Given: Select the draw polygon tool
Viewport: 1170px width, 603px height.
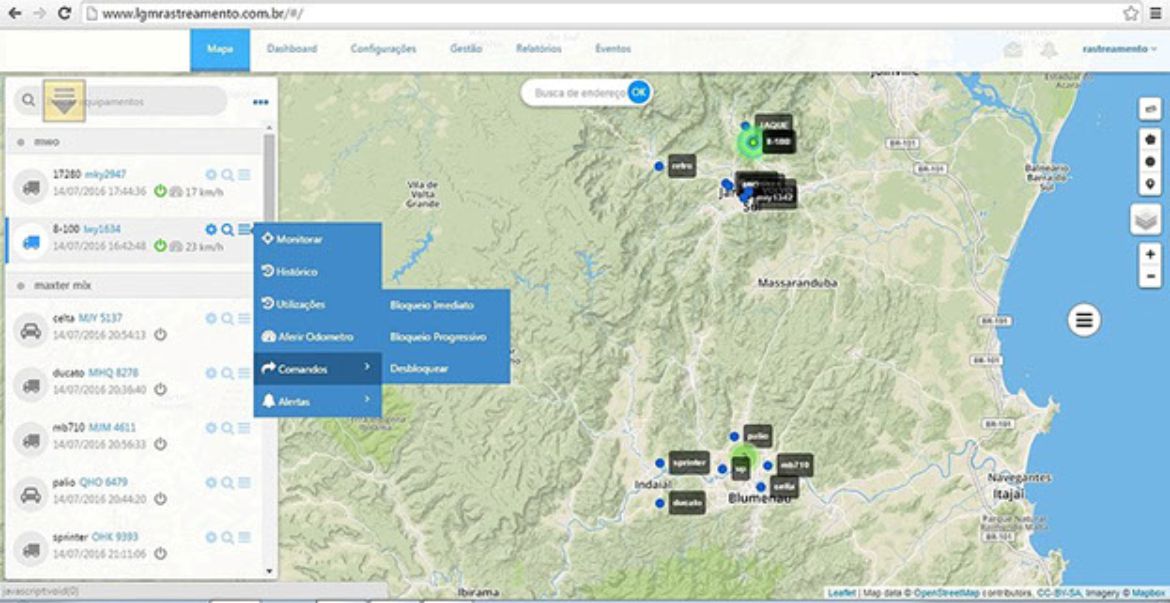Looking at the screenshot, I should 1150,139.
